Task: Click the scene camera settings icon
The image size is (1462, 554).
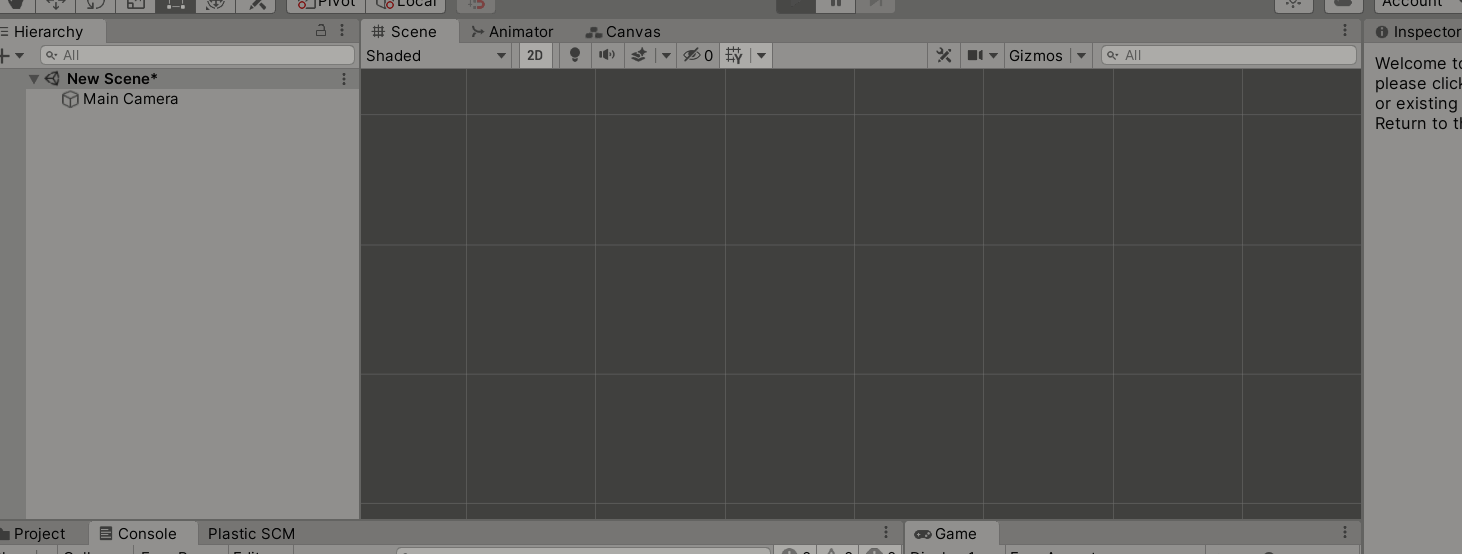Action: (x=975, y=55)
